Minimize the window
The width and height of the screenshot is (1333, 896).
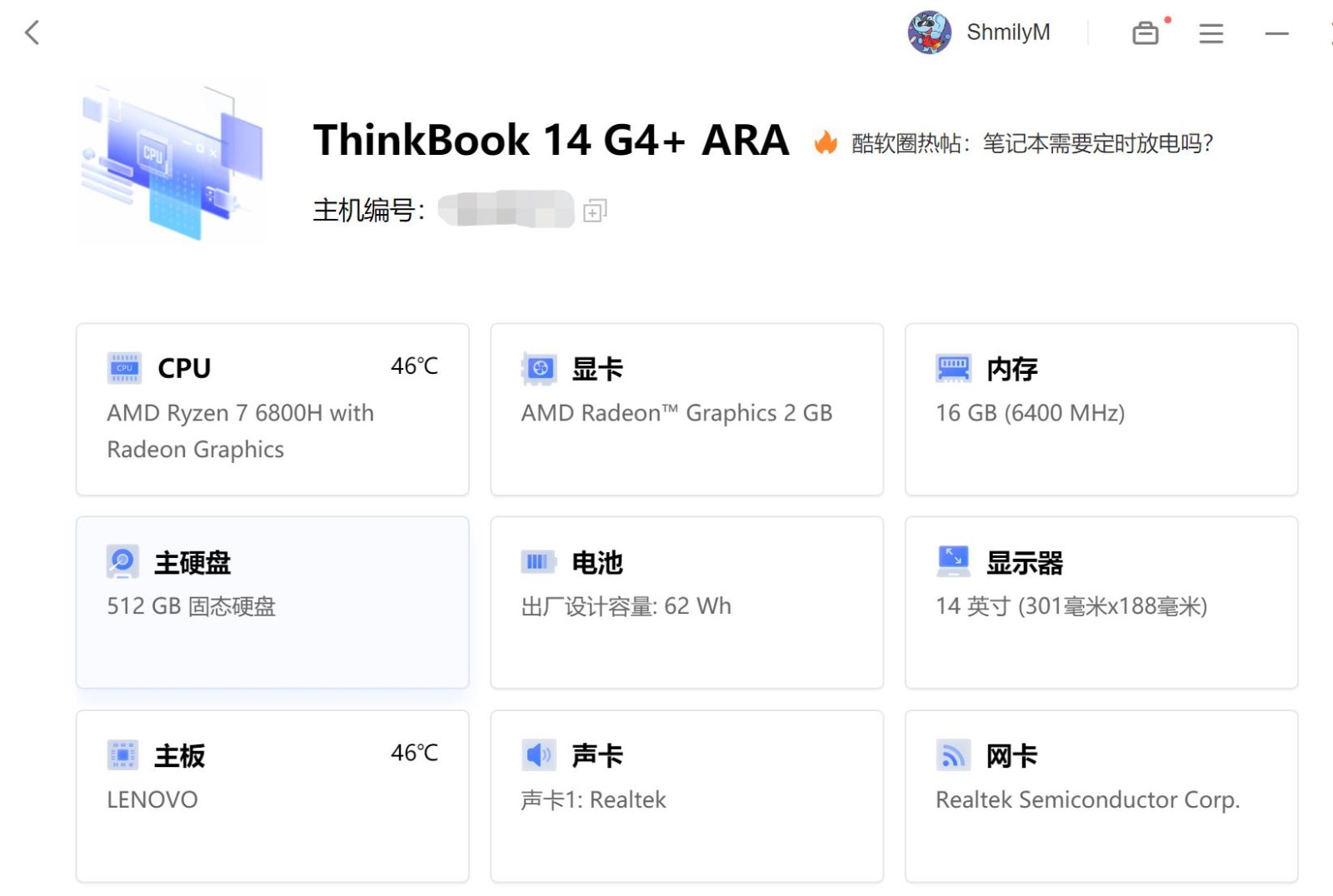click(1276, 33)
